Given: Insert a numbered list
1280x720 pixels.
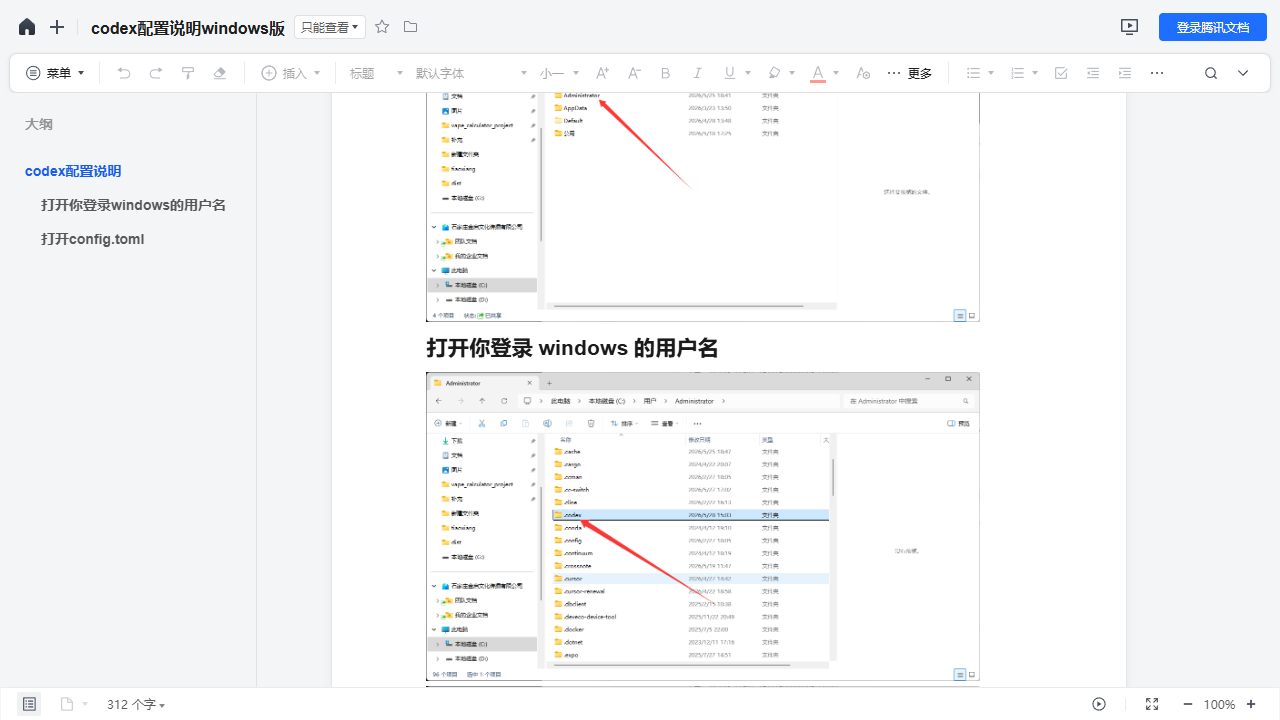Looking at the screenshot, I should (1018, 73).
